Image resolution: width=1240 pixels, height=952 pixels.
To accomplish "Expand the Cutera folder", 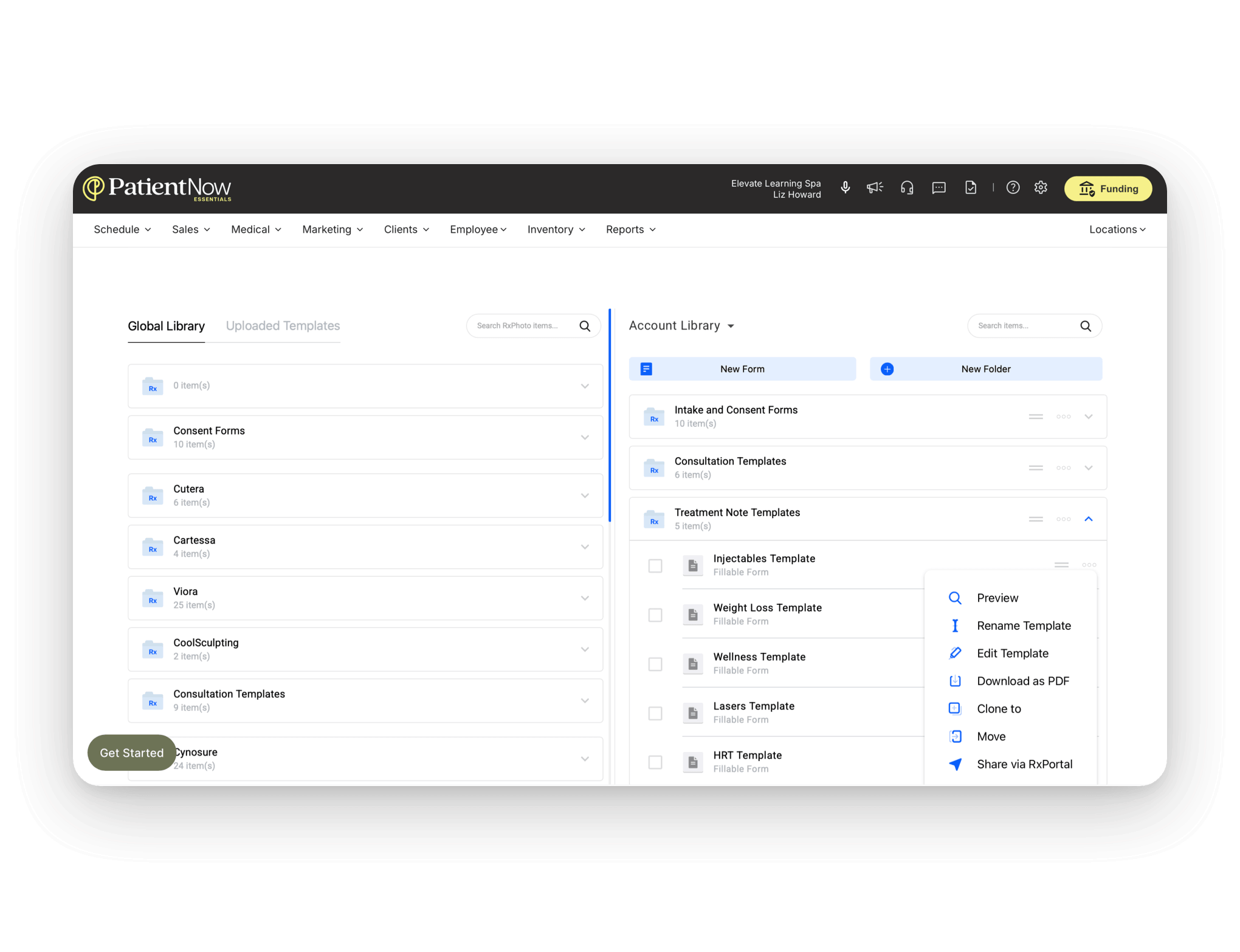I will 585,496.
